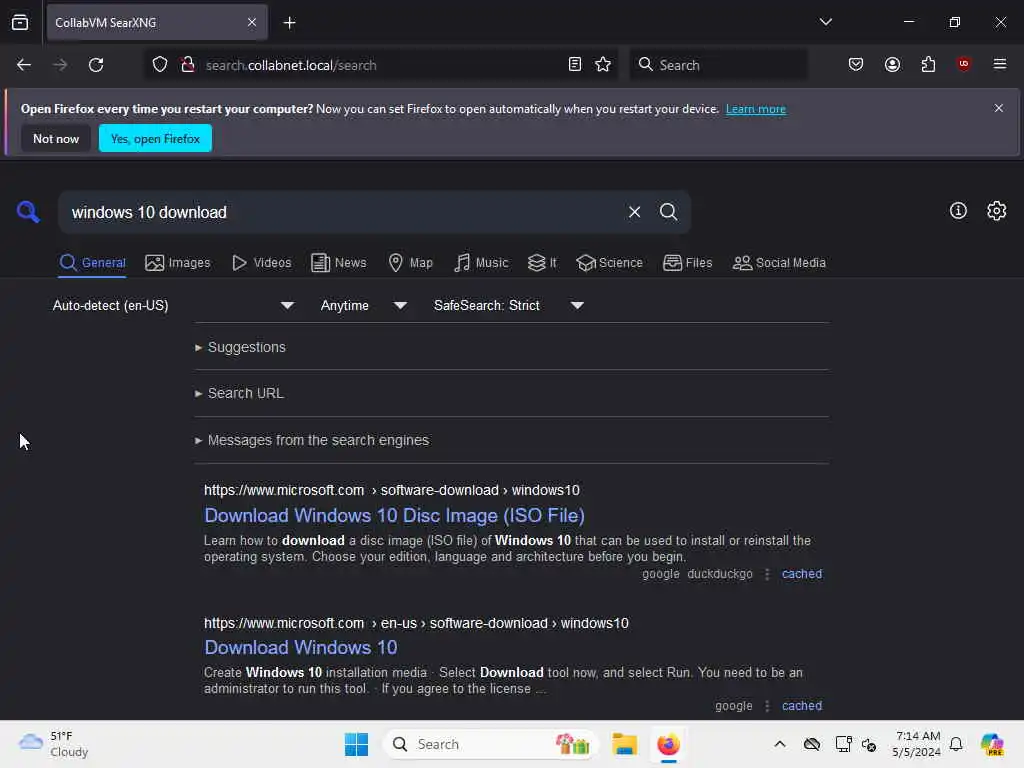Image resolution: width=1024 pixels, height=768 pixels.
Task: Switch to the Music category tab
Action: point(481,263)
